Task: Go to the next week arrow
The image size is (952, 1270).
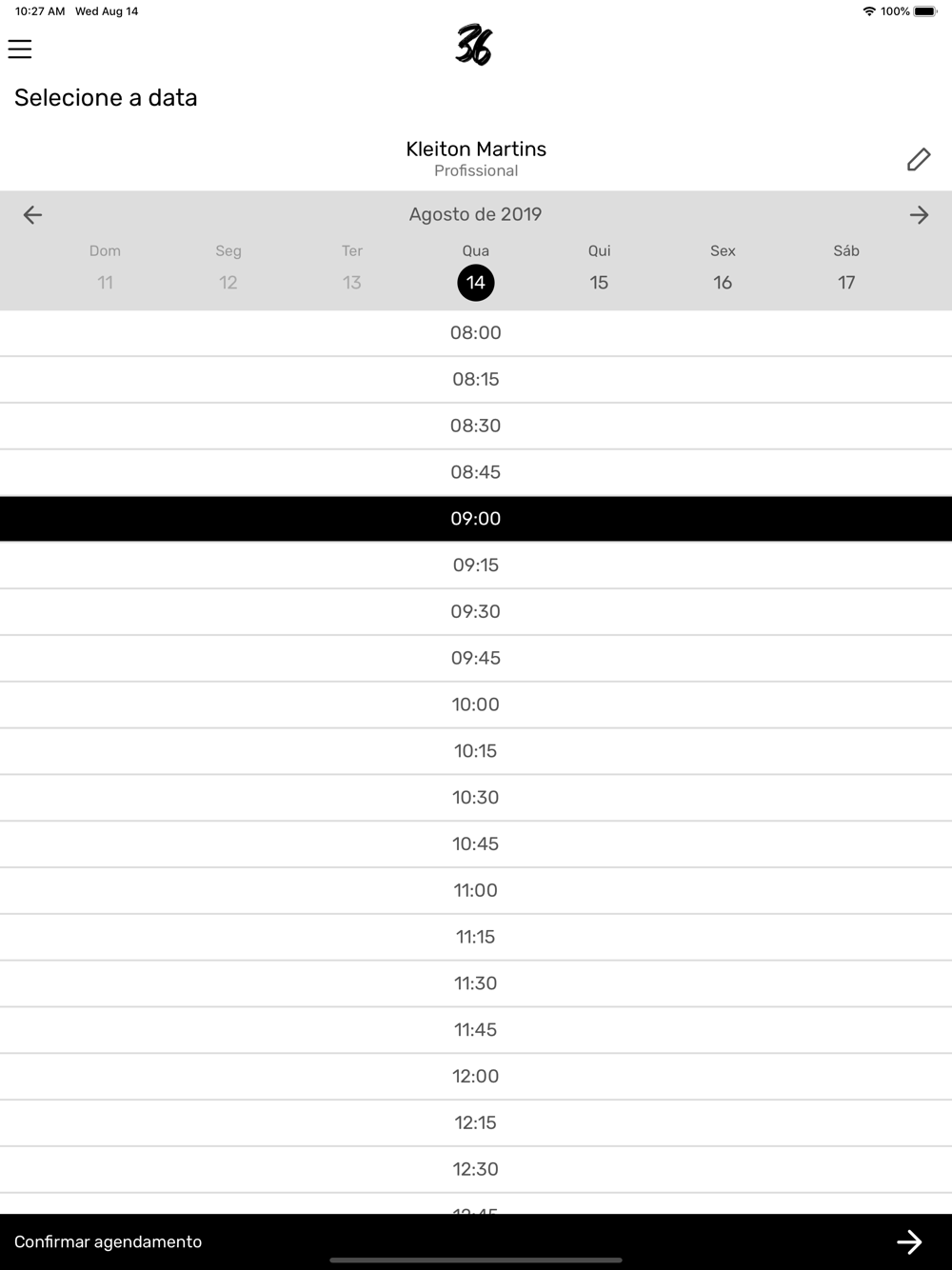Action: 919,215
